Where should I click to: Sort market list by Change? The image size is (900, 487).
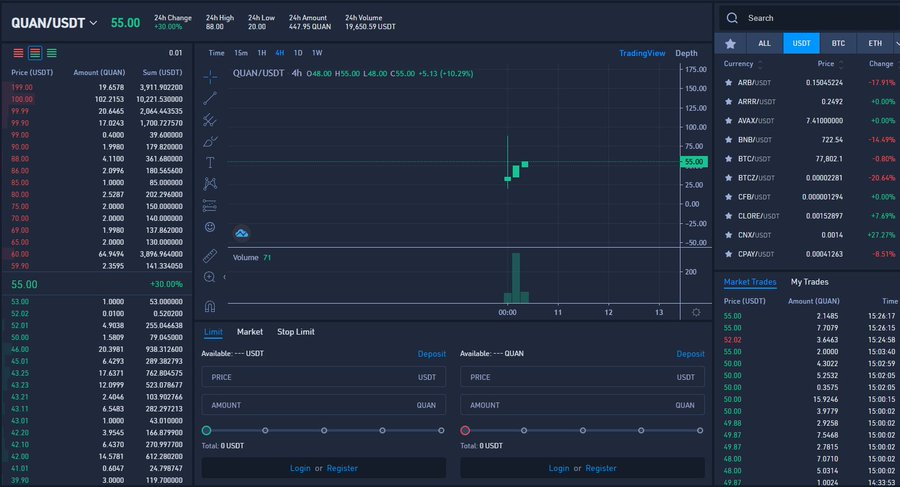pyautogui.click(x=881, y=64)
